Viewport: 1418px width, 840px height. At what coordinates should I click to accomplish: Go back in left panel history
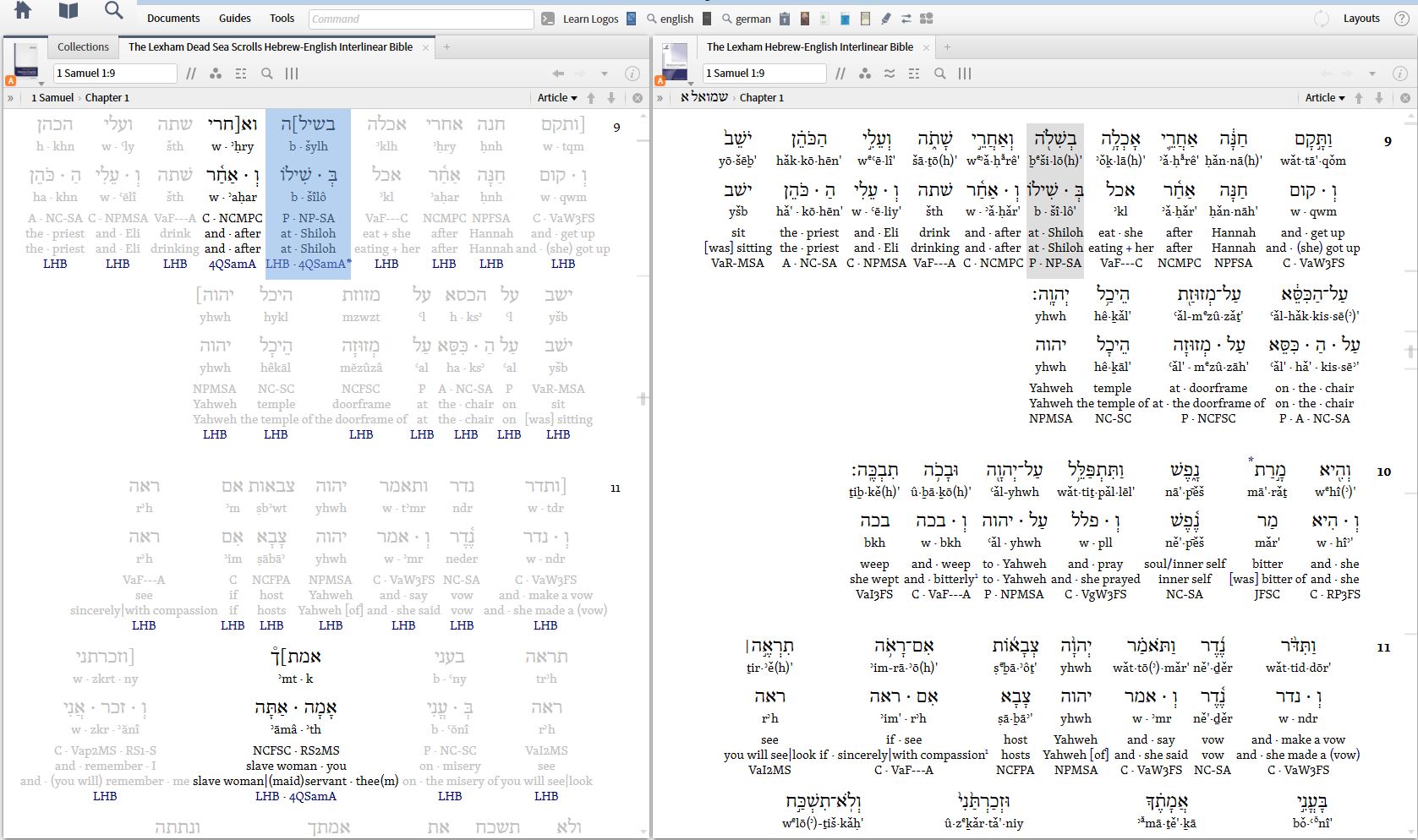click(x=558, y=74)
